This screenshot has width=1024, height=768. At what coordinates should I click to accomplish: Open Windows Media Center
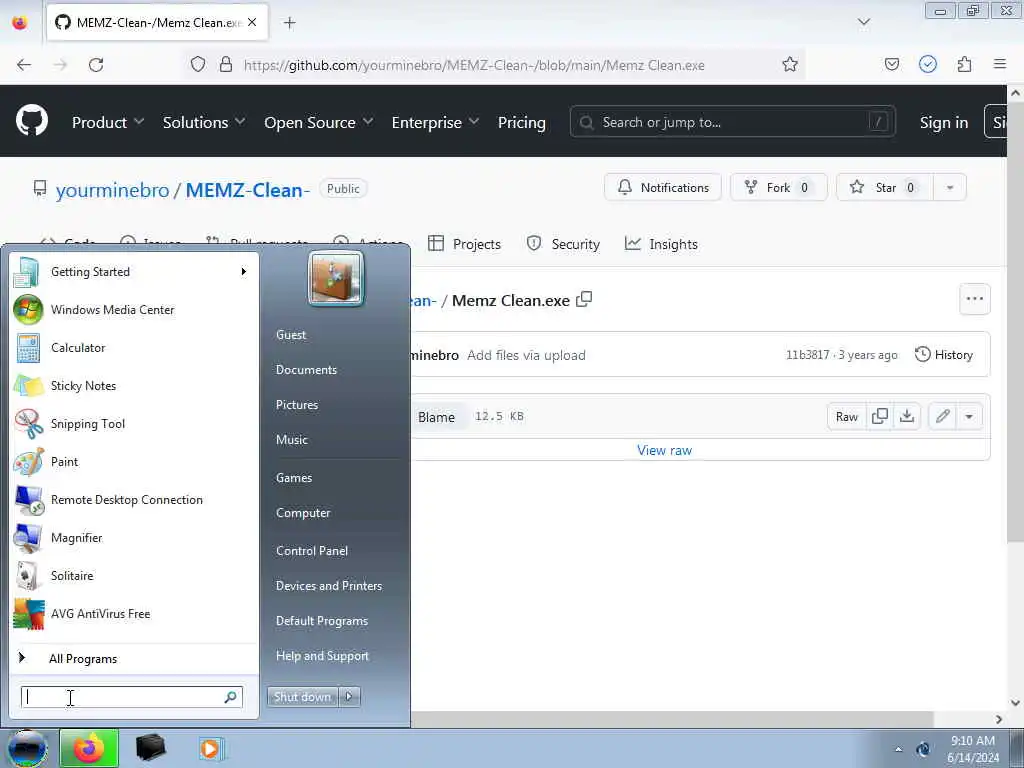[133, 310]
